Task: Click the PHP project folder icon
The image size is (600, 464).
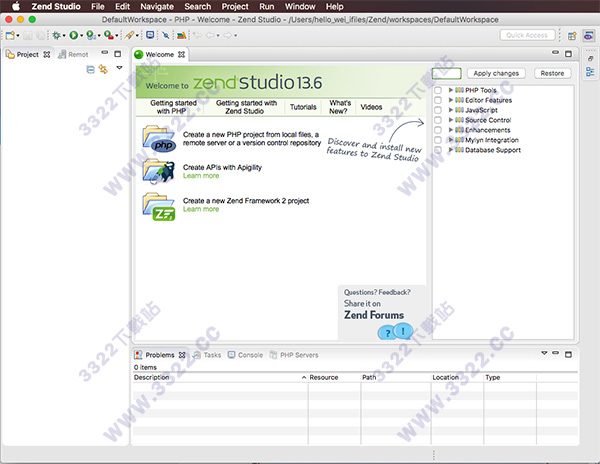Action: click(x=159, y=138)
